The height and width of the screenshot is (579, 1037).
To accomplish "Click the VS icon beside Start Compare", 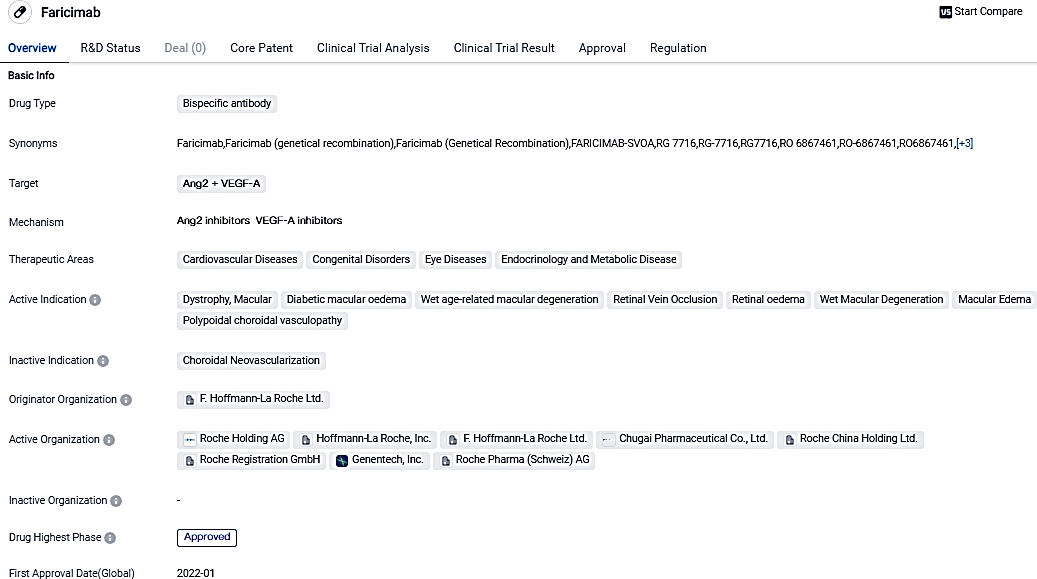I will (x=946, y=12).
